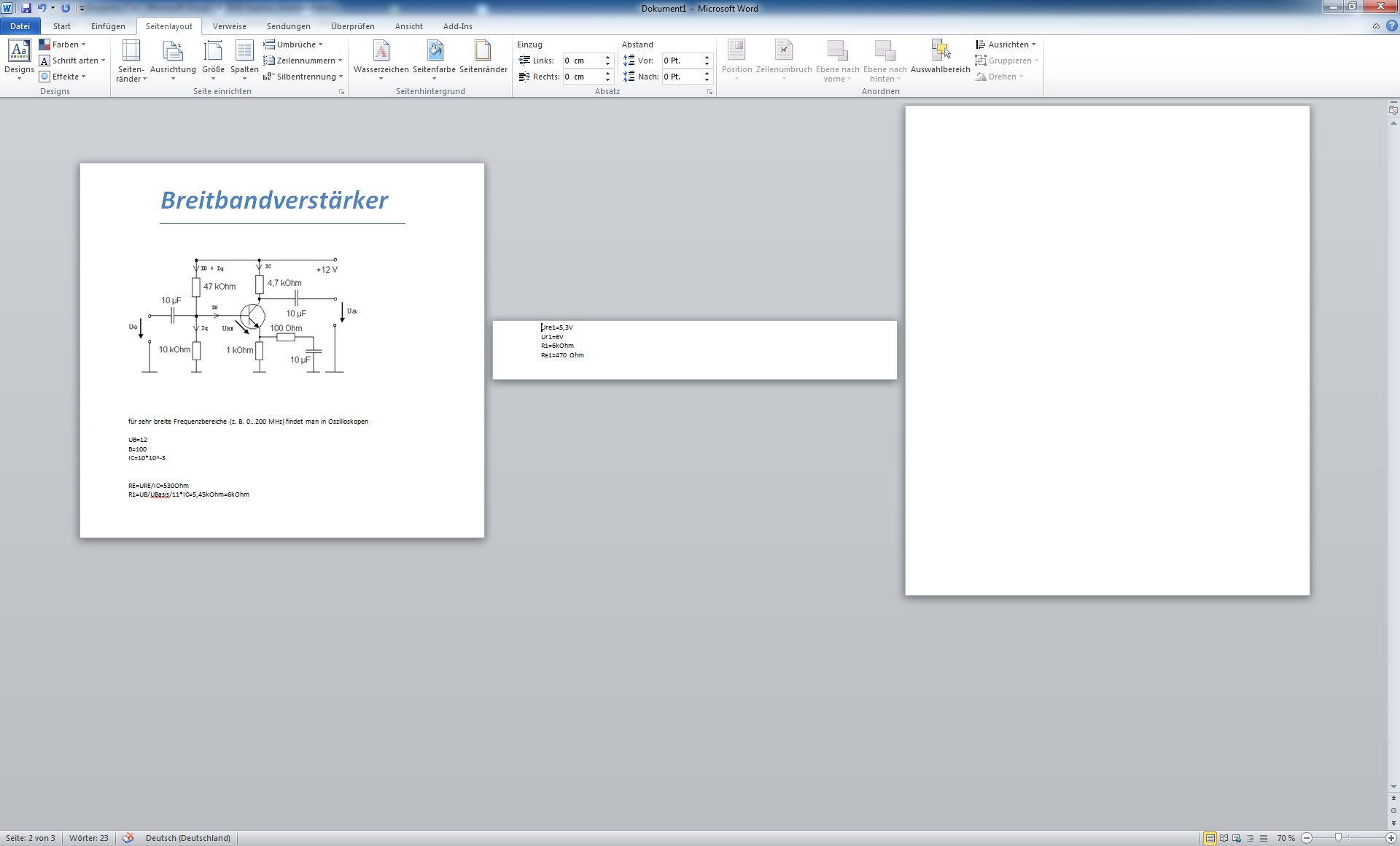
Task: Click the Links indent input field
Action: pos(582,61)
